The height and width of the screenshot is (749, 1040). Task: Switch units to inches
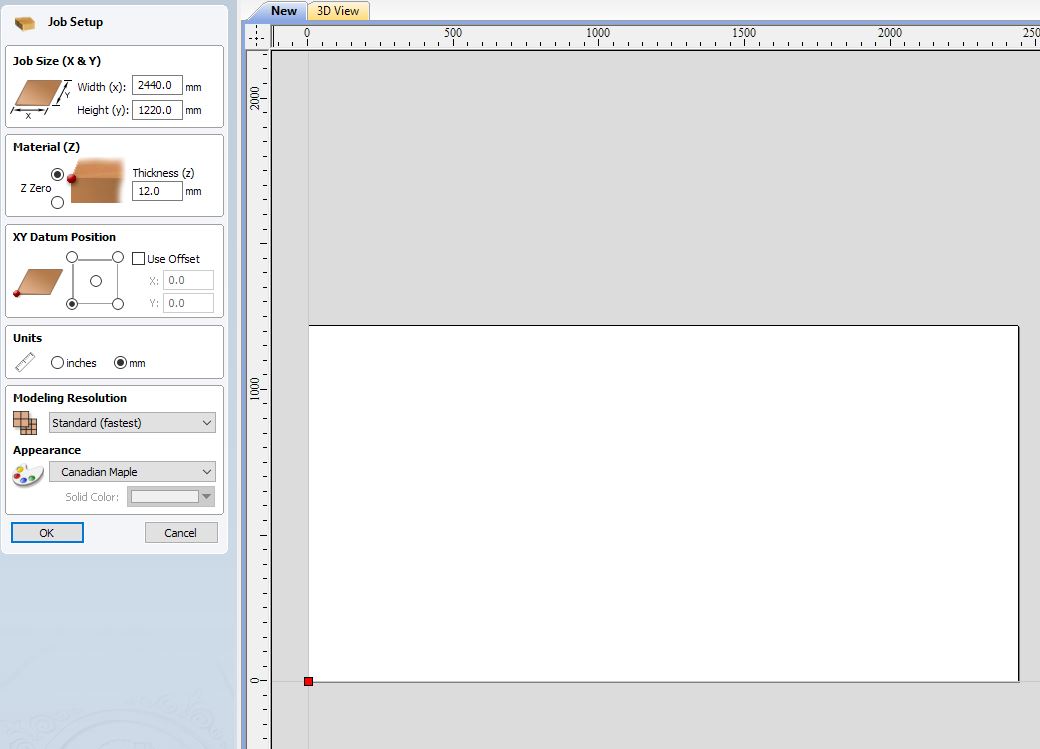tap(58, 363)
